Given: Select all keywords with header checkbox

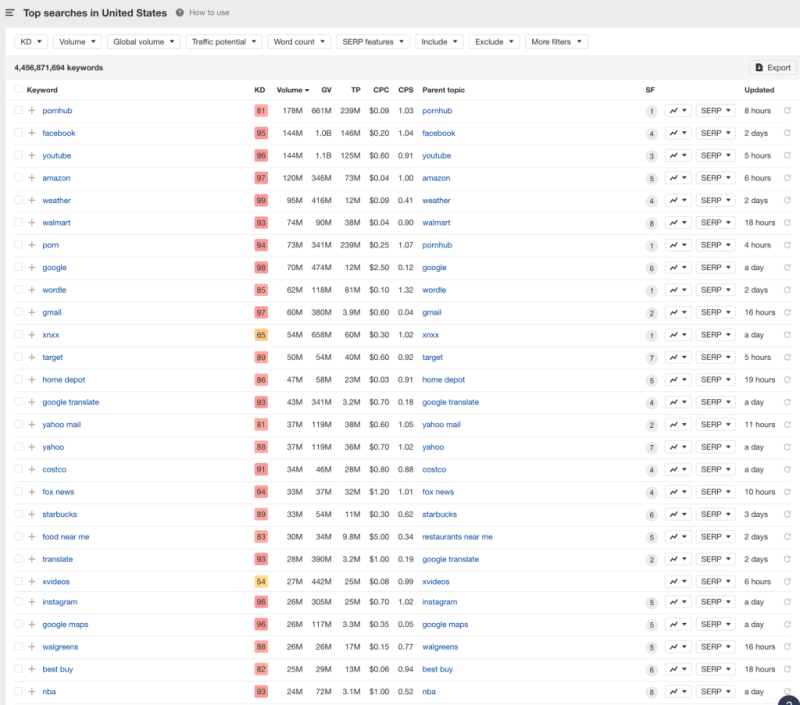Looking at the screenshot, I should coord(18,90).
